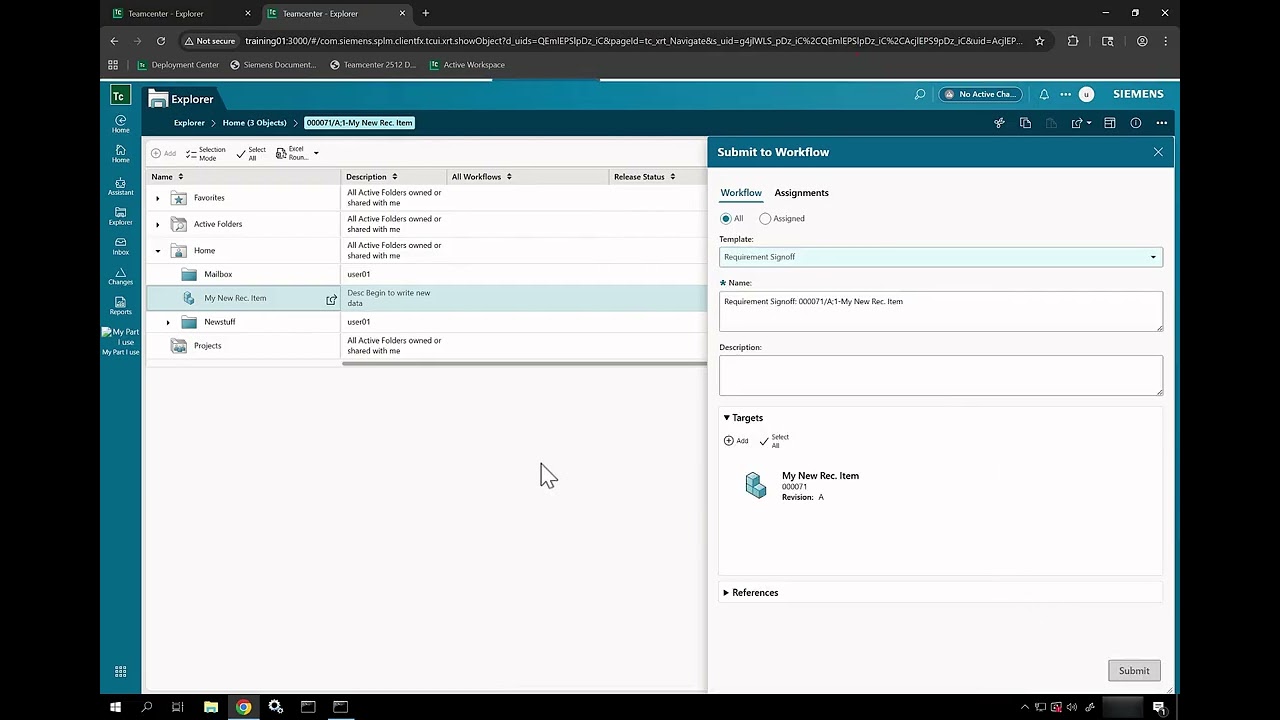
Task: Click the Copy icon in the command bar
Action: click(1025, 123)
